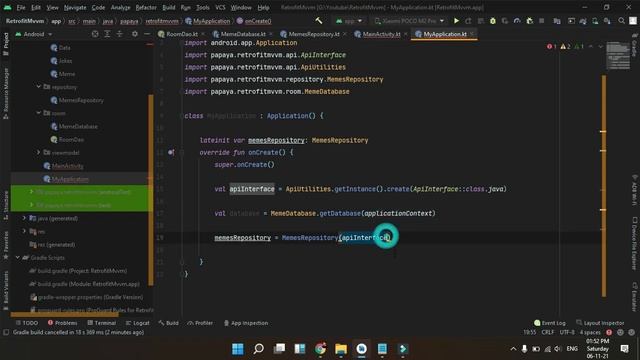This screenshot has width=640, height=360.
Task: Open the App Inspection tool window
Action: point(246,323)
